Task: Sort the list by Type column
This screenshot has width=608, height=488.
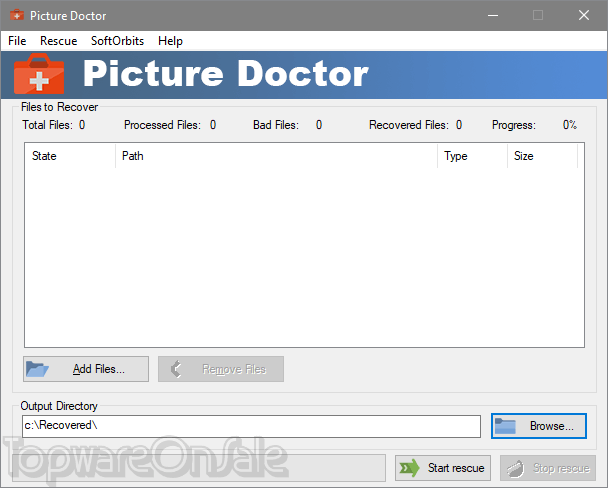Action: 472,156
